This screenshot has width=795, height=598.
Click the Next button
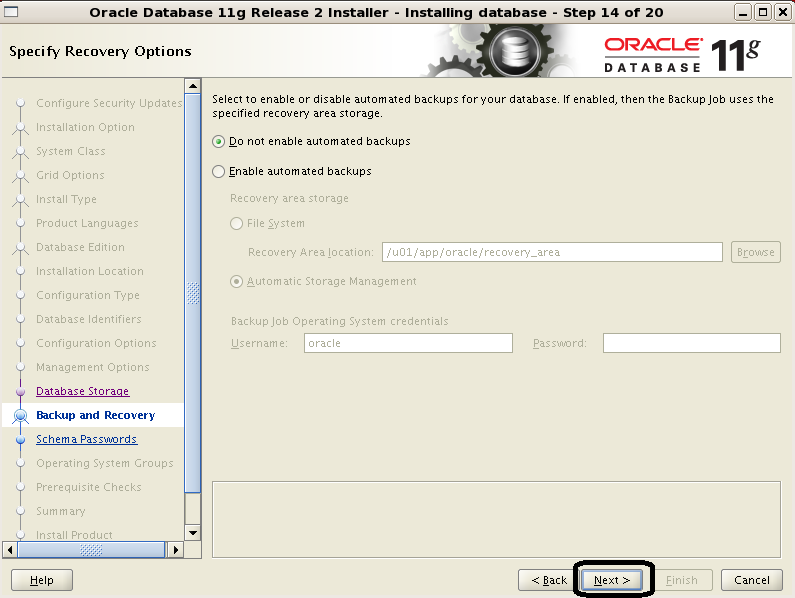tap(611, 580)
